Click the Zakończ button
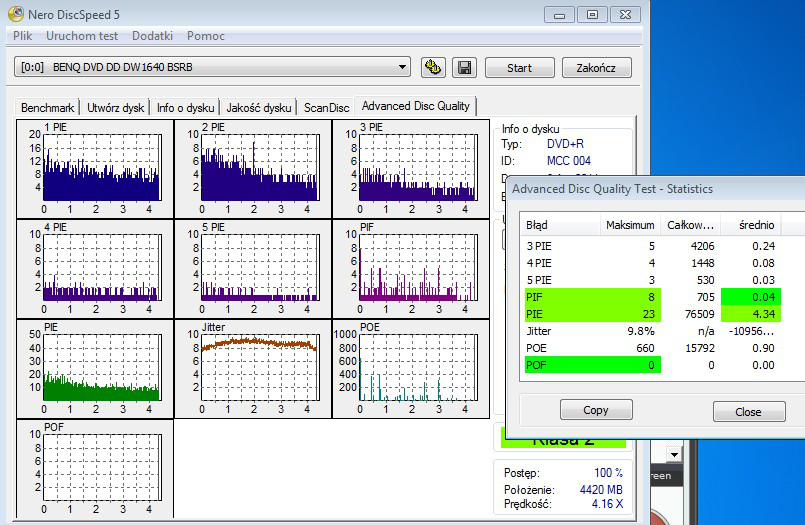Viewport: 805px width, 525px height. click(x=597, y=68)
